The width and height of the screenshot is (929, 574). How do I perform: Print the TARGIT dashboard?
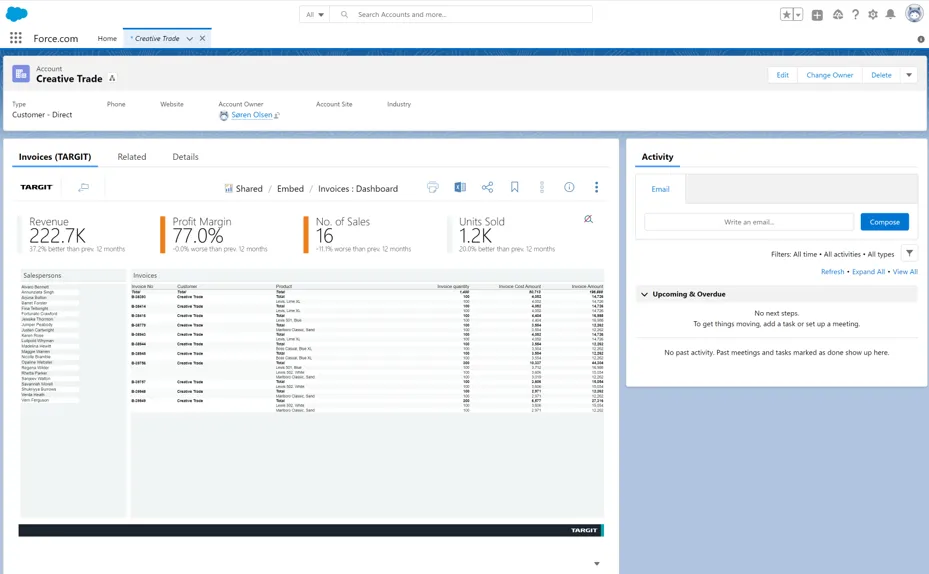pyautogui.click(x=433, y=187)
